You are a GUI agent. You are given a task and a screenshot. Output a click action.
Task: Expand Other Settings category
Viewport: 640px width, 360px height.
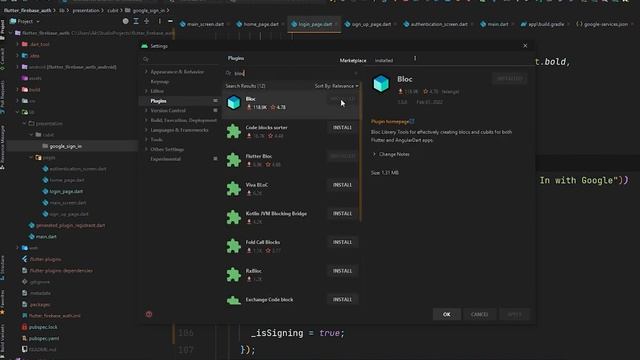[x=147, y=149]
